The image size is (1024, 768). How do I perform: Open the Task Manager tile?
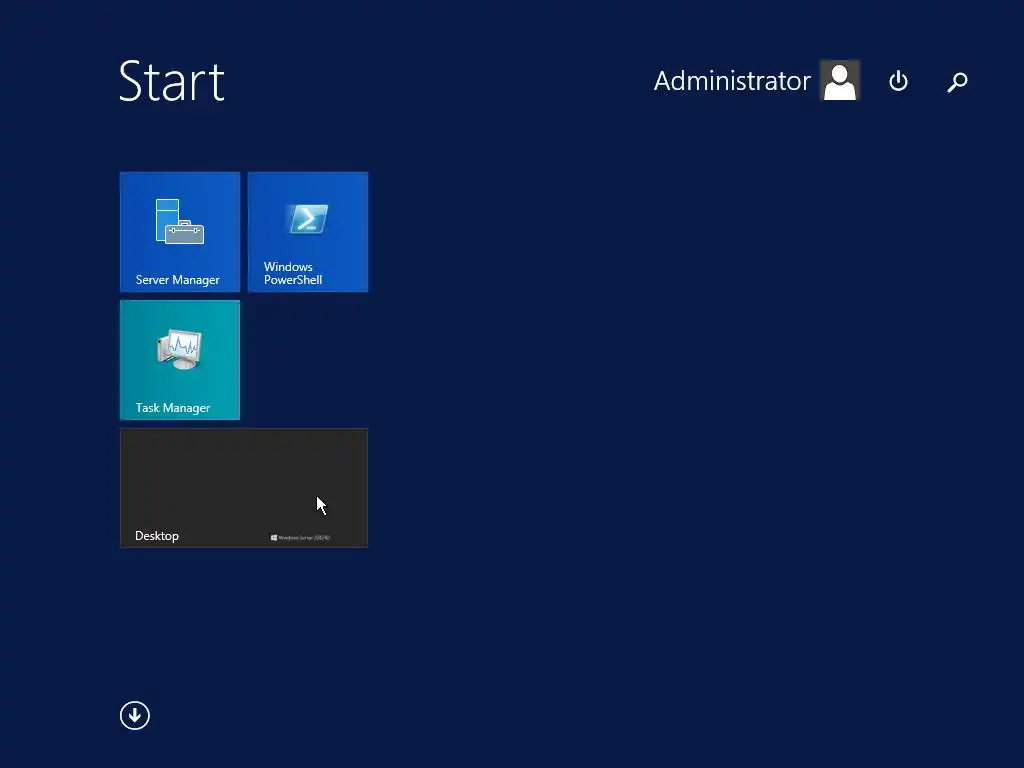[180, 360]
